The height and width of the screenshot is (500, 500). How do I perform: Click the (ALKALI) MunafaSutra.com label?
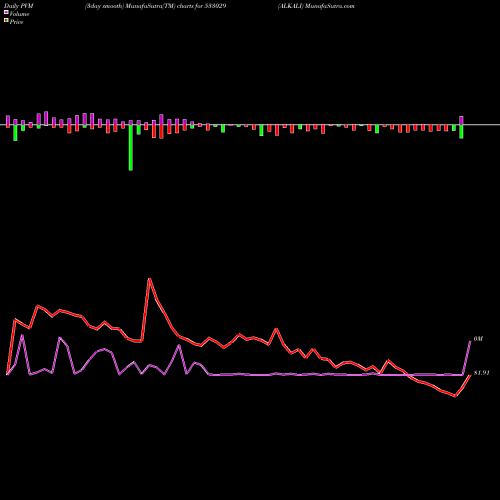tap(316, 6)
